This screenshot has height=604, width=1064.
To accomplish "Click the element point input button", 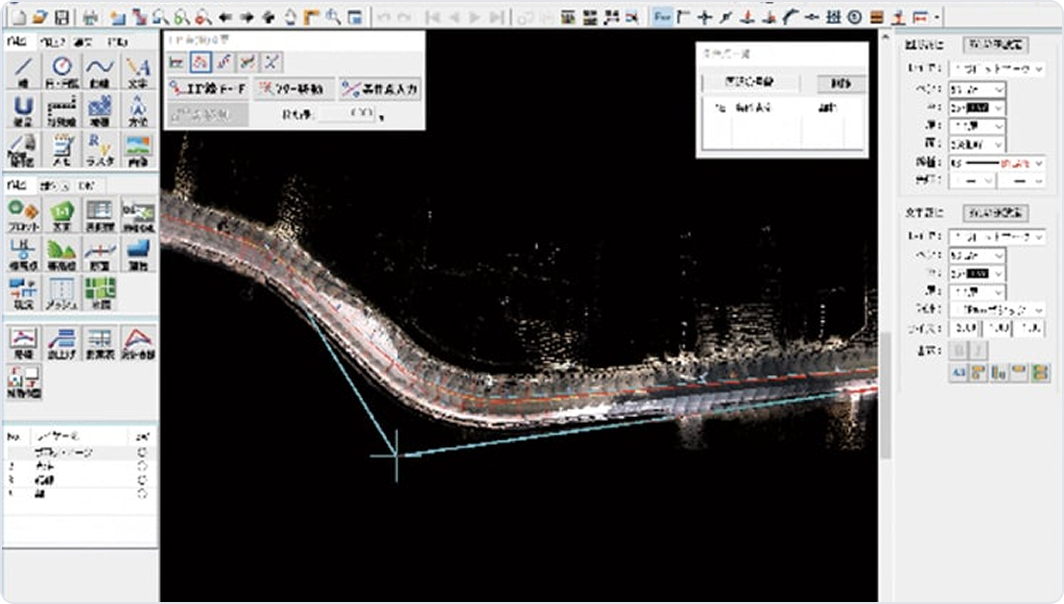I will click(x=381, y=89).
